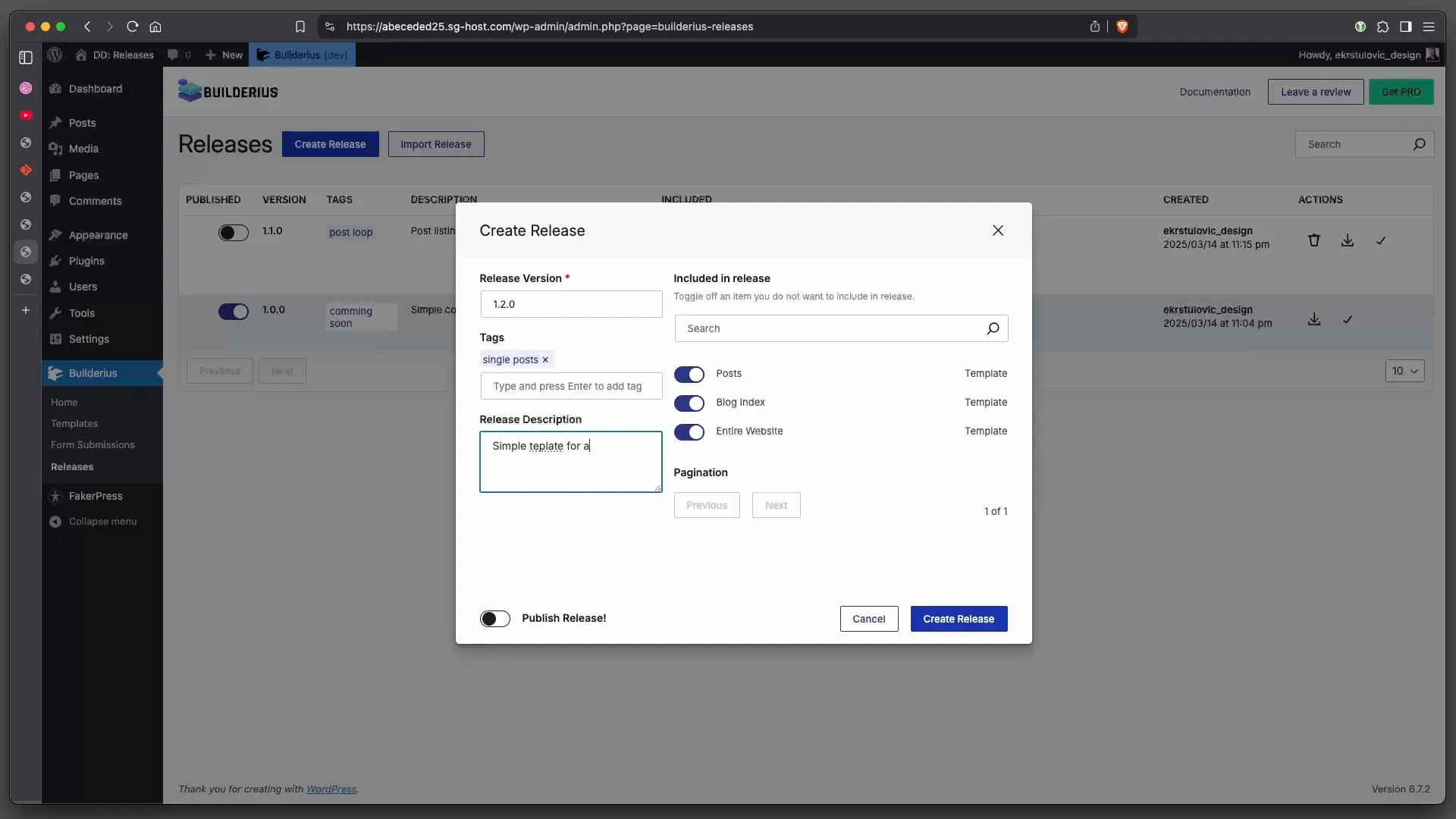Enable the Publish Release switch

point(495,619)
